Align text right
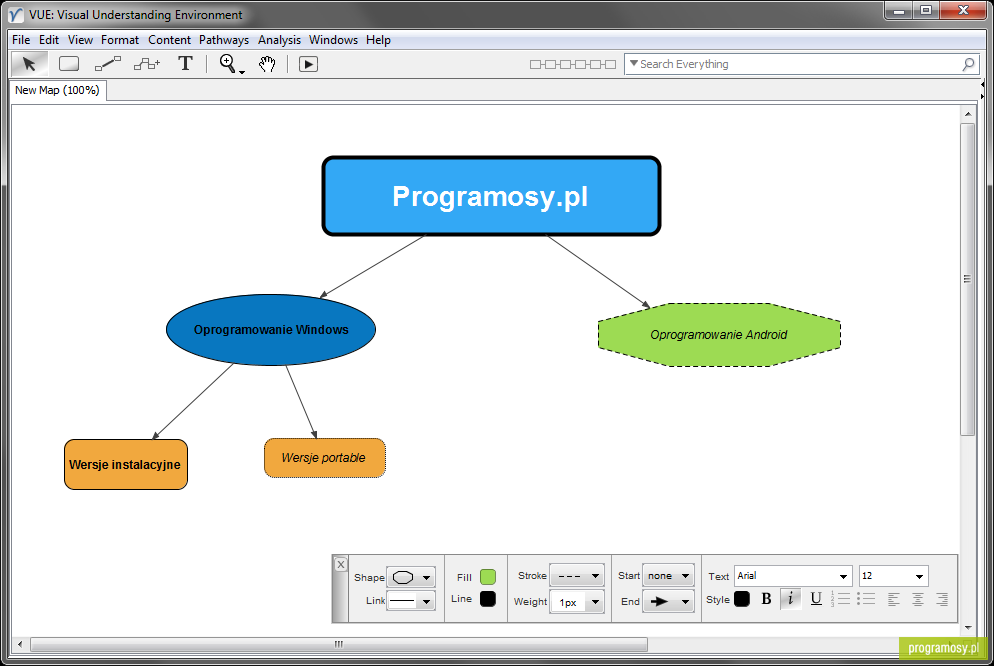Image resolution: width=994 pixels, height=666 pixels. (943, 599)
